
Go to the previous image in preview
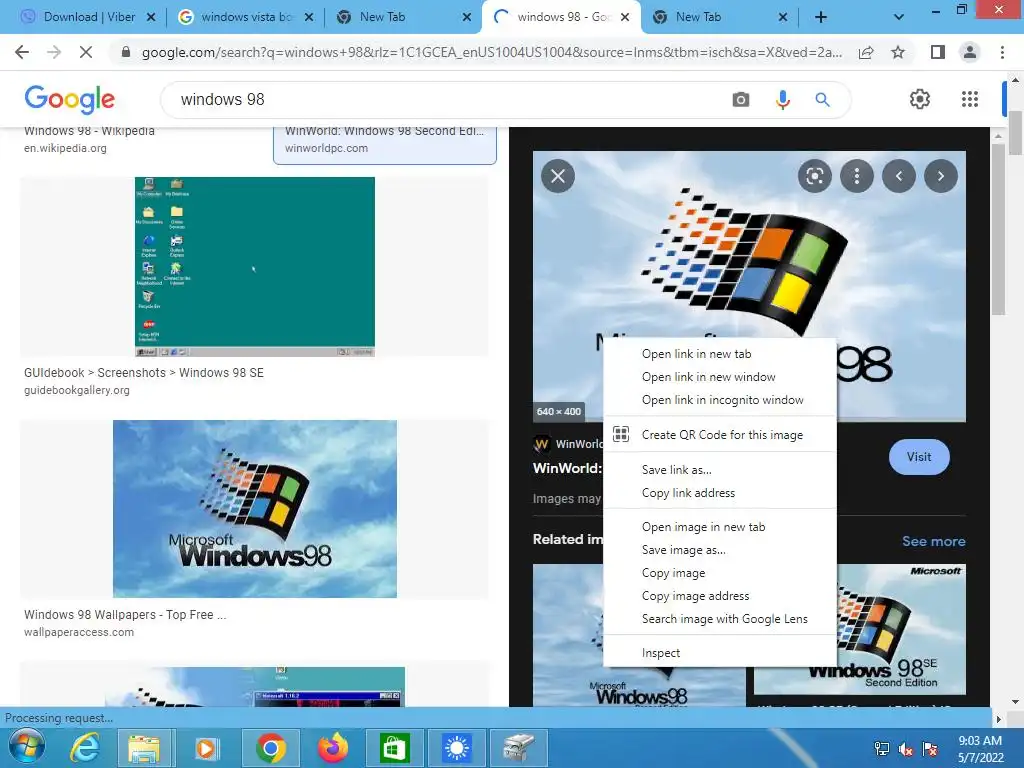(899, 176)
